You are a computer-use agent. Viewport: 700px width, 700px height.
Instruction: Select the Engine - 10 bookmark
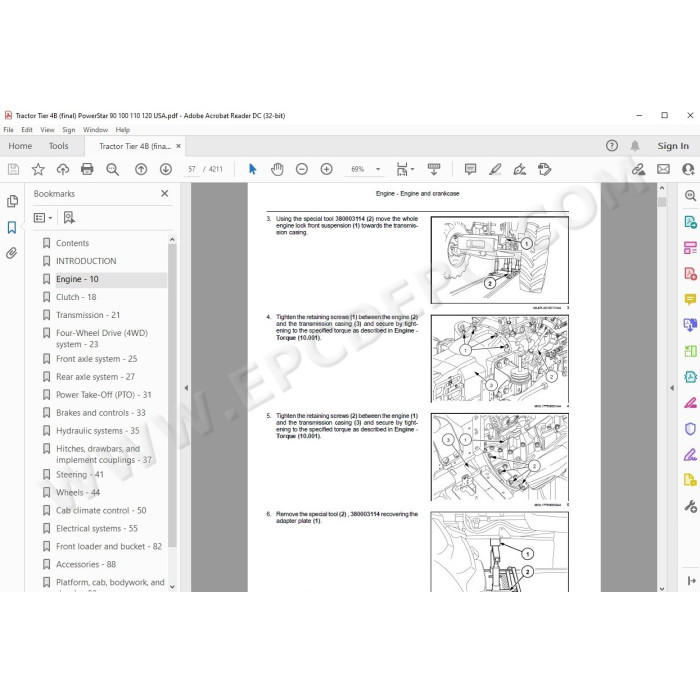(77, 279)
